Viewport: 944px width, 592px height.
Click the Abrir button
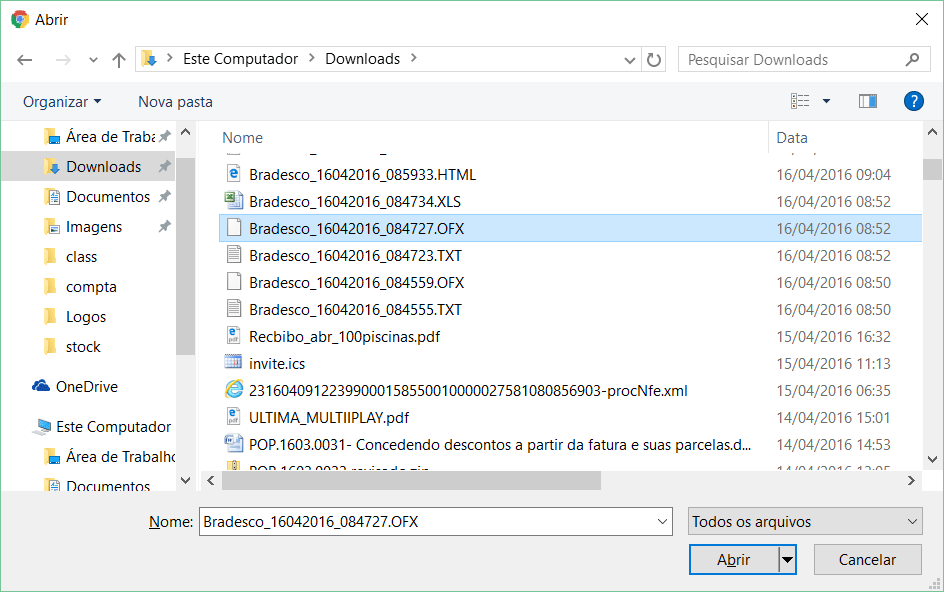click(734, 560)
